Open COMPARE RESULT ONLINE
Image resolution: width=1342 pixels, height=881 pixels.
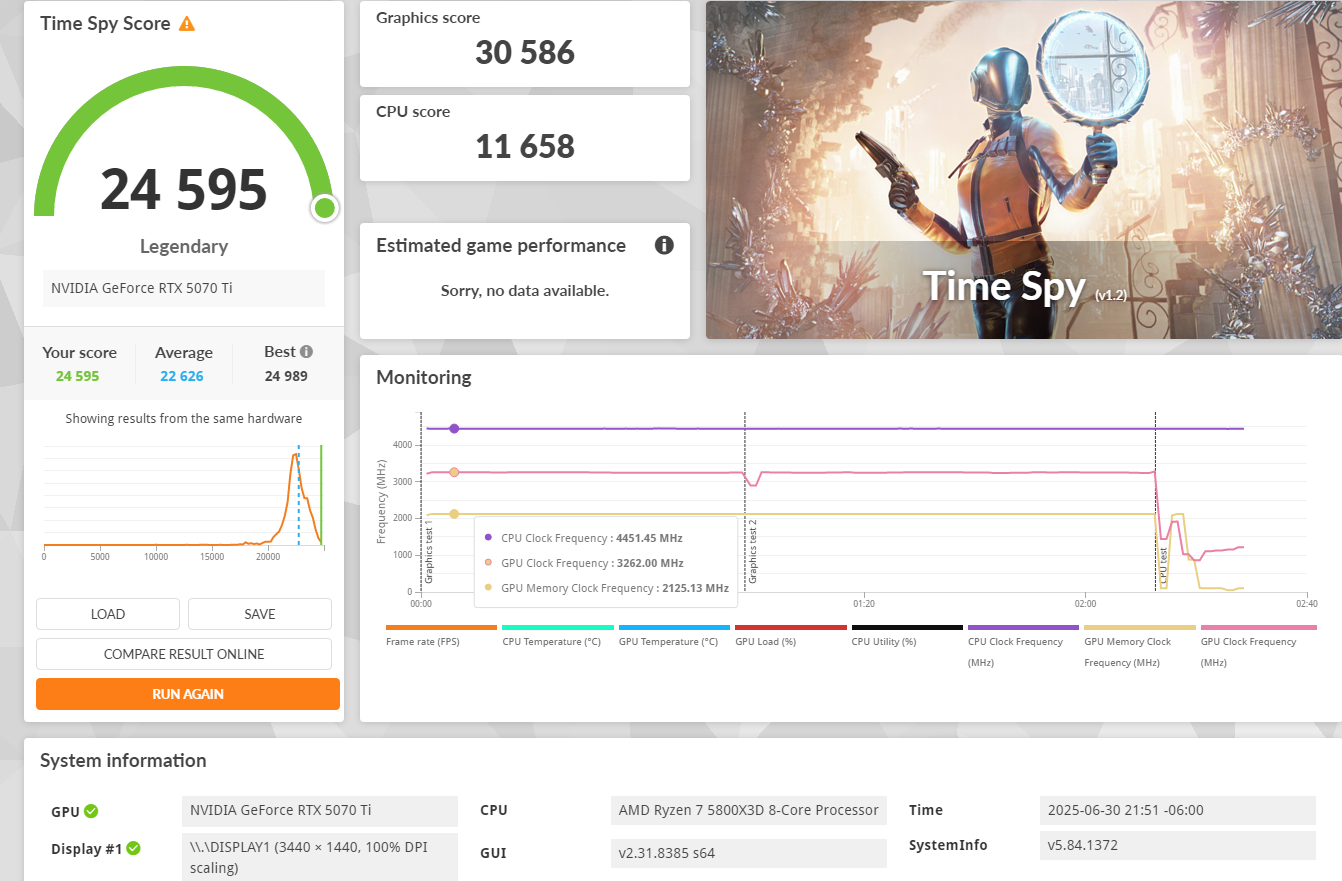pyautogui.click(x=184, y=654)
